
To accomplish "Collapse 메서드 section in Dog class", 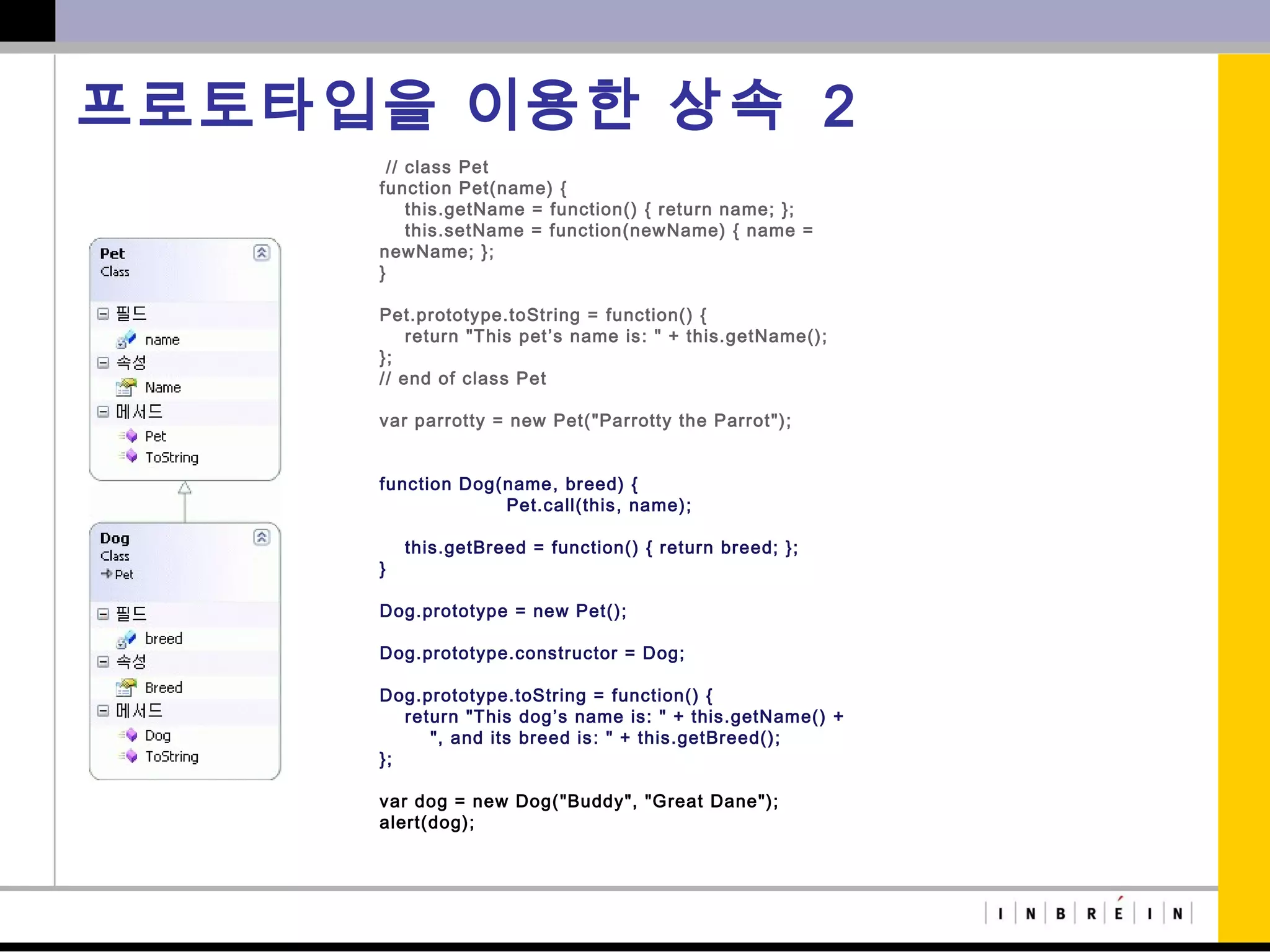I will point(103,710).
